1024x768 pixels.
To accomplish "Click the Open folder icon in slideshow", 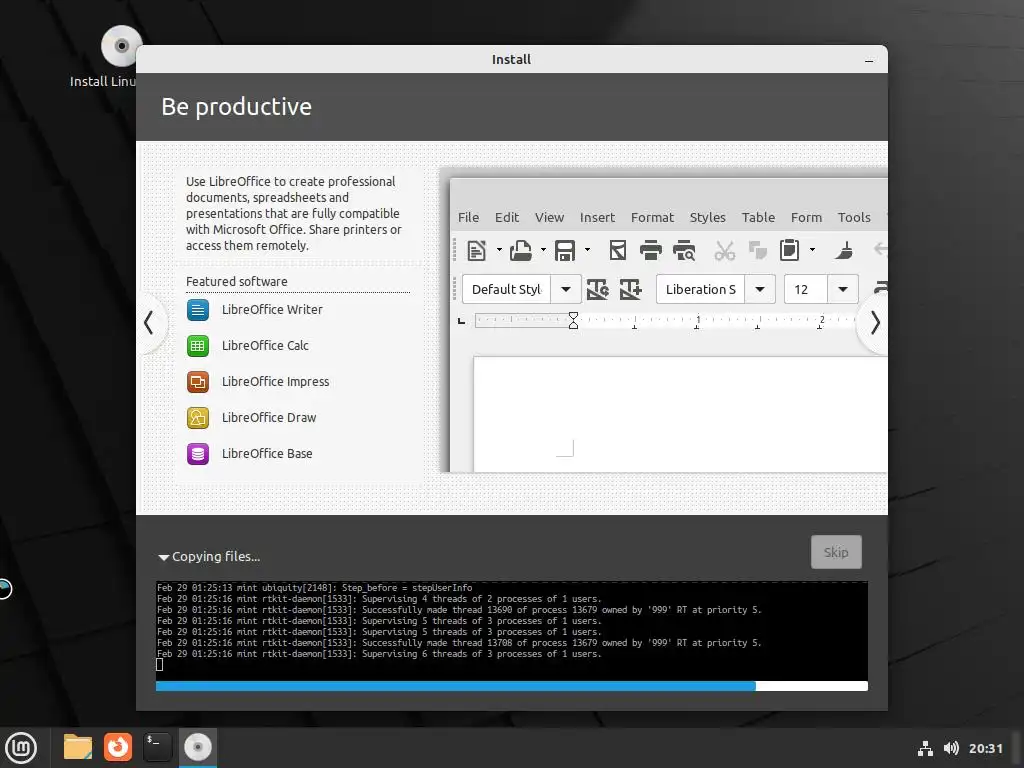I will (x=520, y=250).
